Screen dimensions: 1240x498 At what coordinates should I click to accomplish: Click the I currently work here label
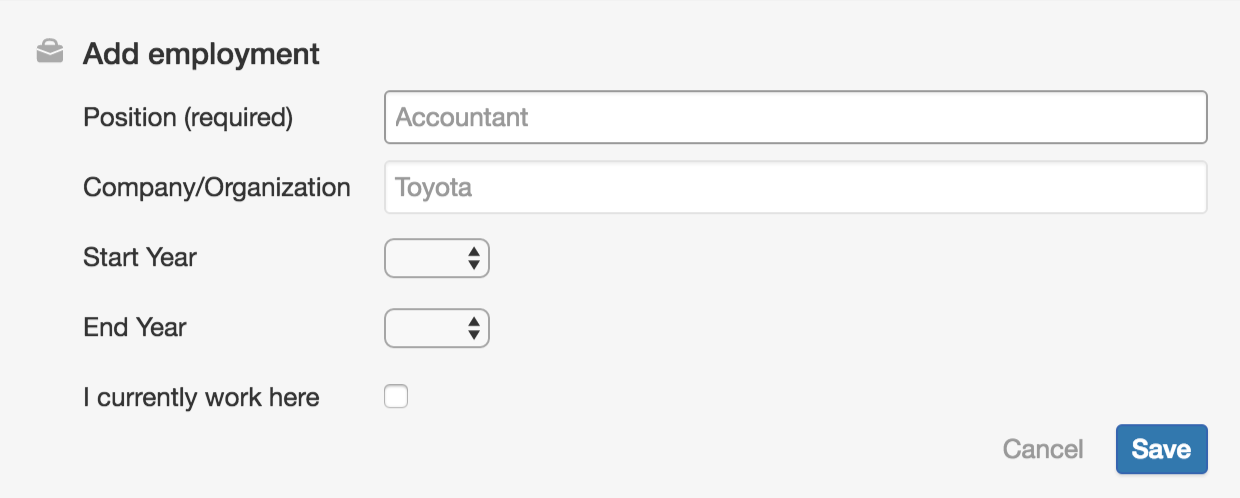point(201,397)
